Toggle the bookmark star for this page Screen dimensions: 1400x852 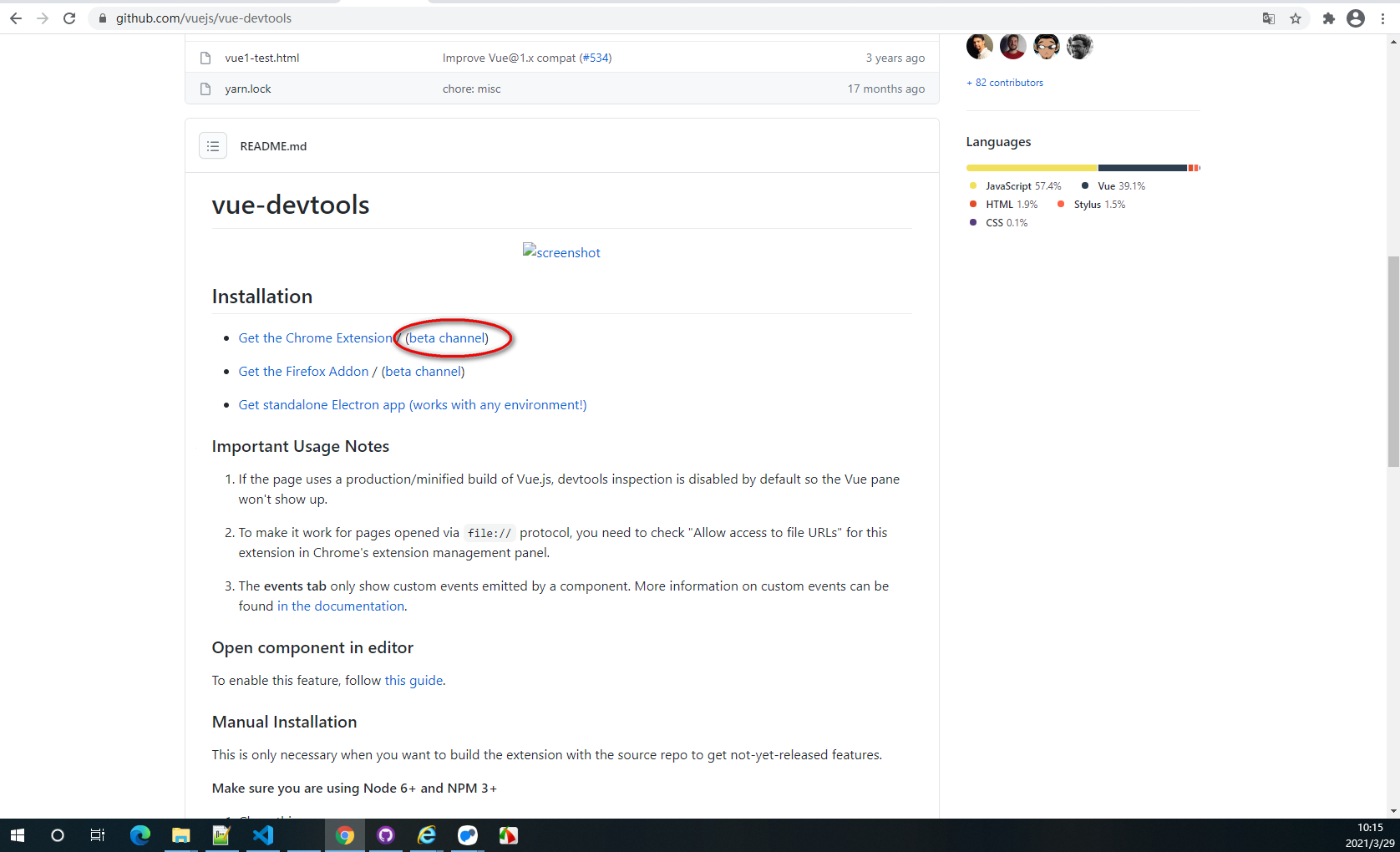click(x=1296, y=18)
